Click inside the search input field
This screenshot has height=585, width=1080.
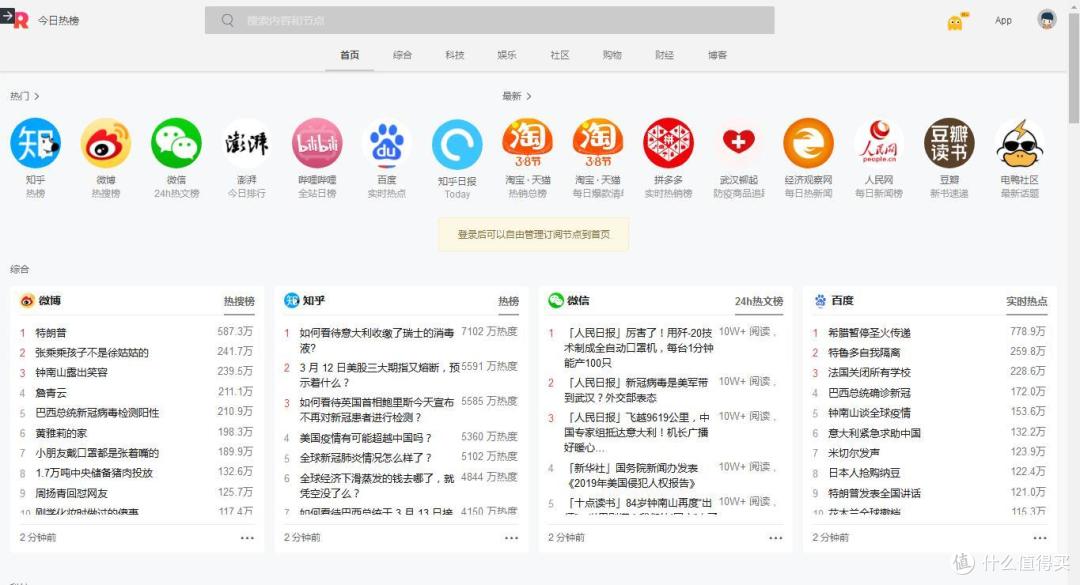tap(489, 21)
